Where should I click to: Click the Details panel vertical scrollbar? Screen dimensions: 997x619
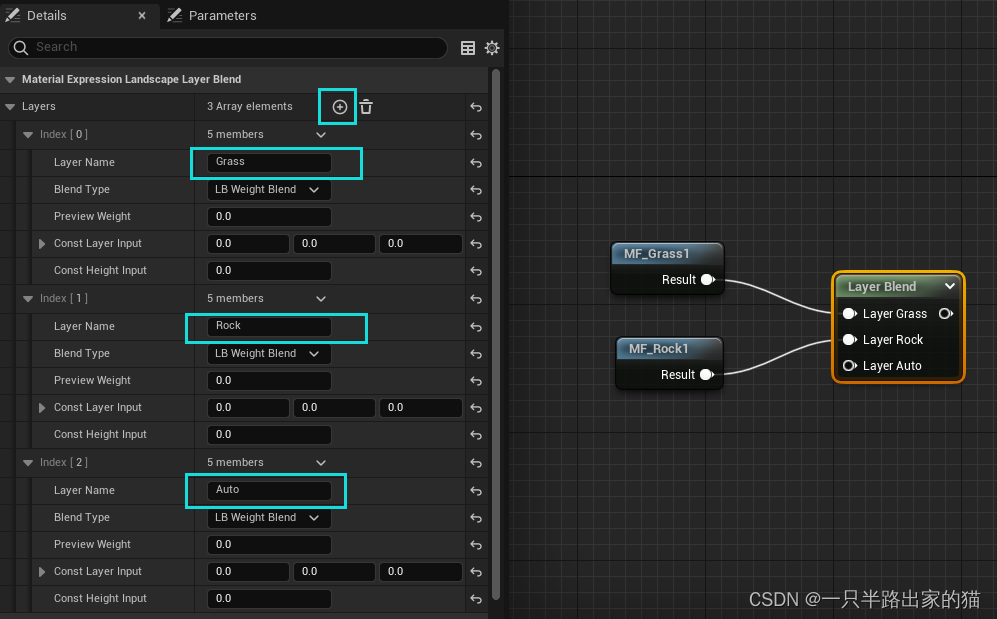(496, 334)
